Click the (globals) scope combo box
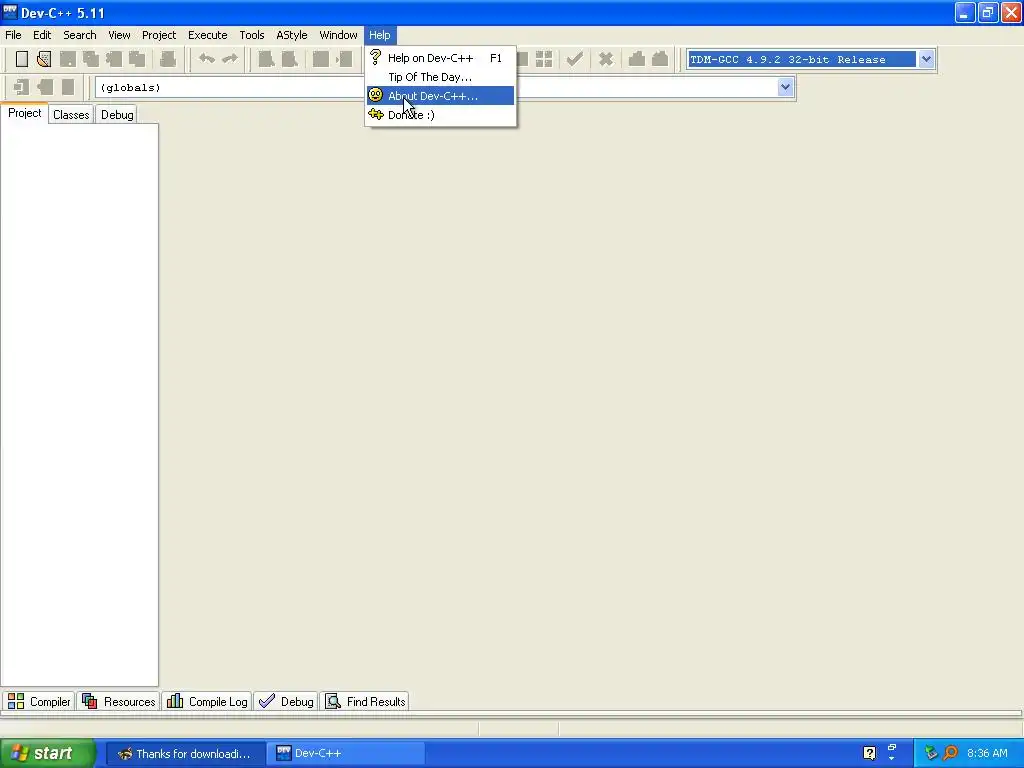The image size is (1024, 768). (x=229, y=88)
